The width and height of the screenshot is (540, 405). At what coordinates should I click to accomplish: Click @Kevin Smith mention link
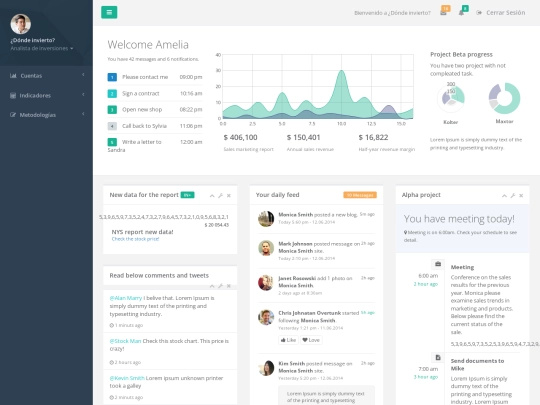[127, 378]
